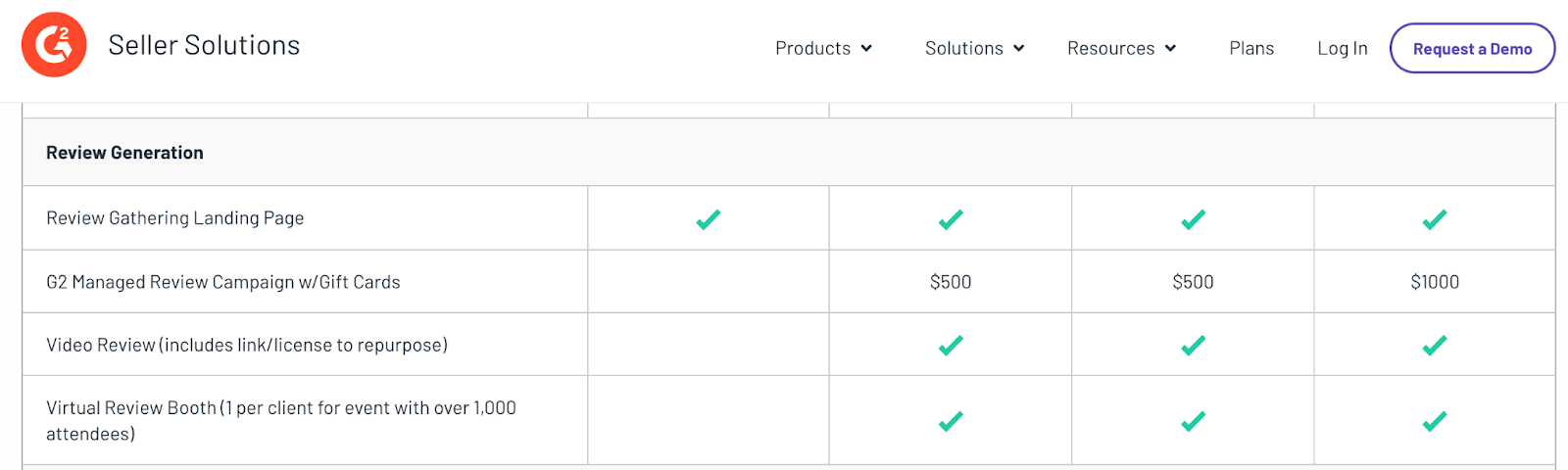This screenshot has width=1568, height=470.
Task: Click last-column checkmark for Review Gathering Landing Page
Action: (1435, 219)
